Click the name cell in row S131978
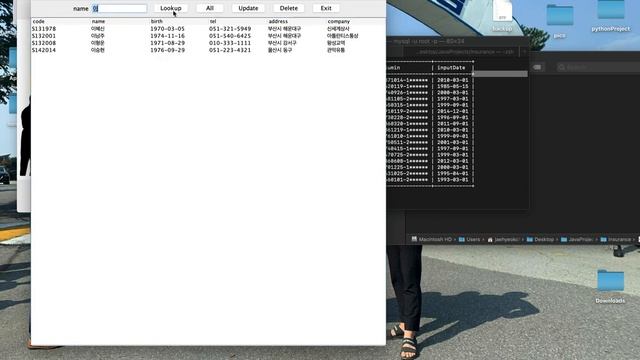640x360 pixels. click(98, 29)
